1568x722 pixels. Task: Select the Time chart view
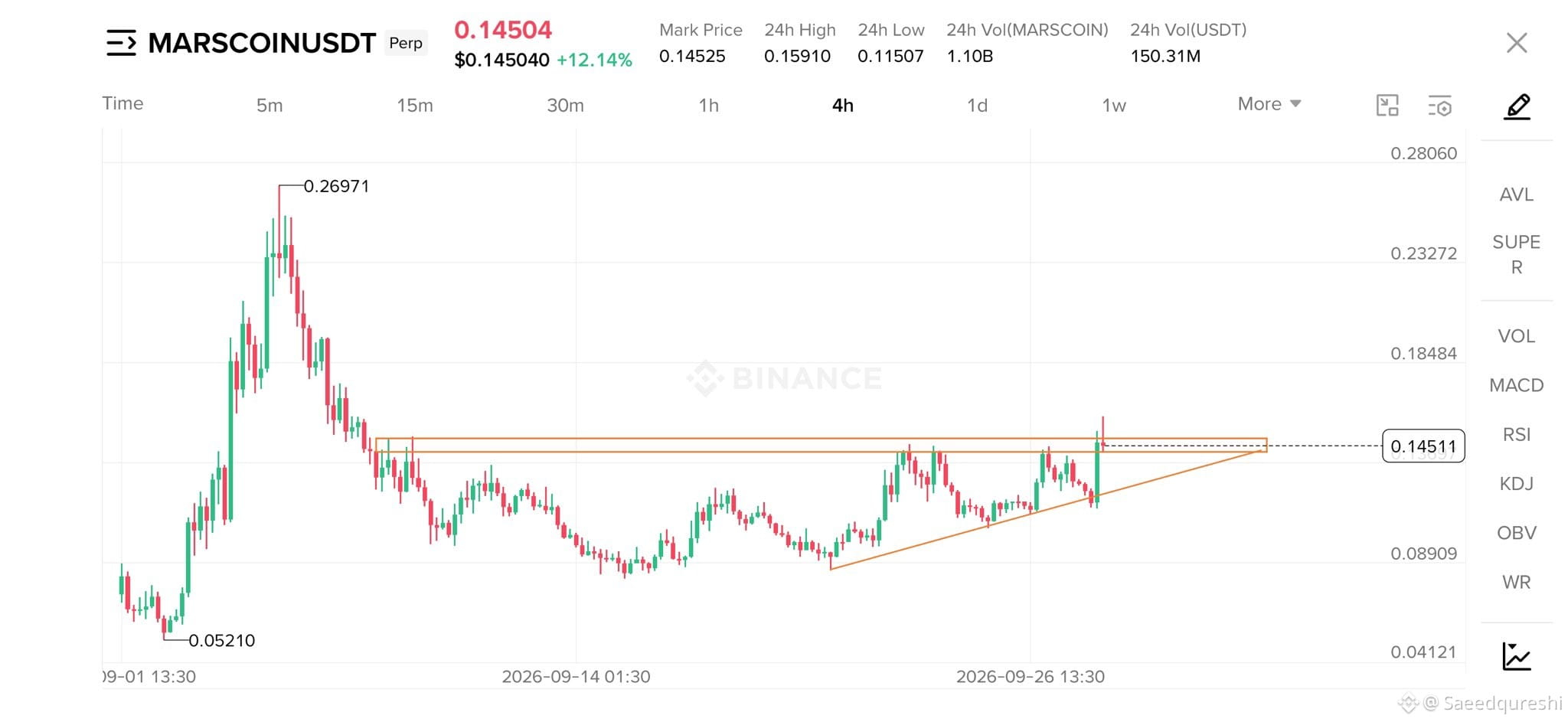(122, 103)
